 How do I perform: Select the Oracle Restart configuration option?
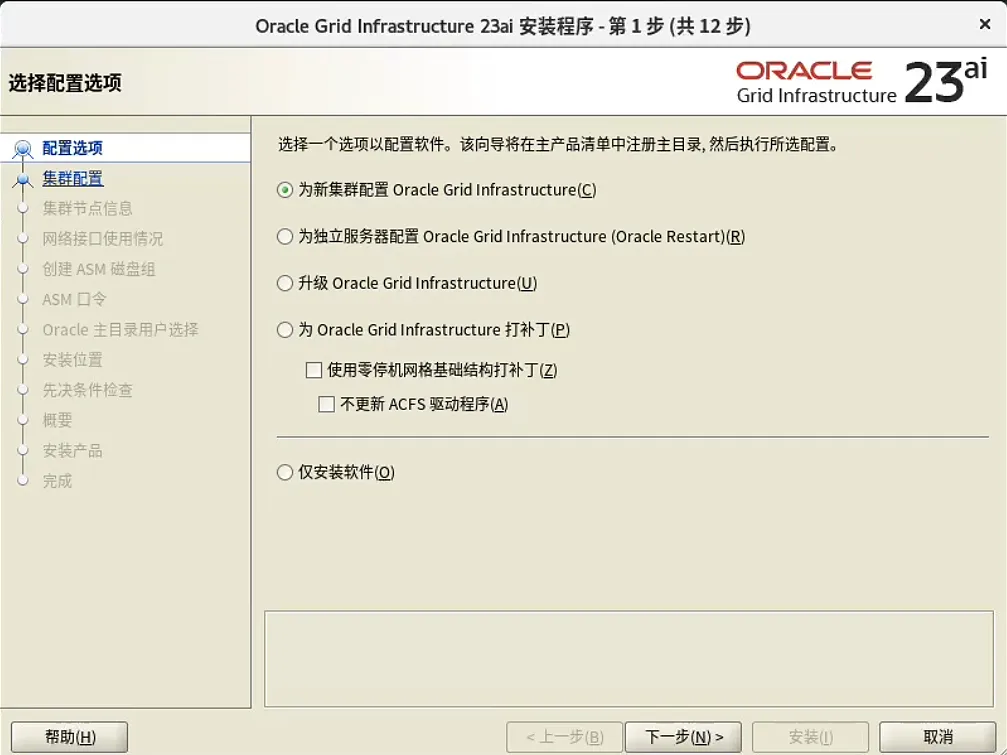point(283,236)
